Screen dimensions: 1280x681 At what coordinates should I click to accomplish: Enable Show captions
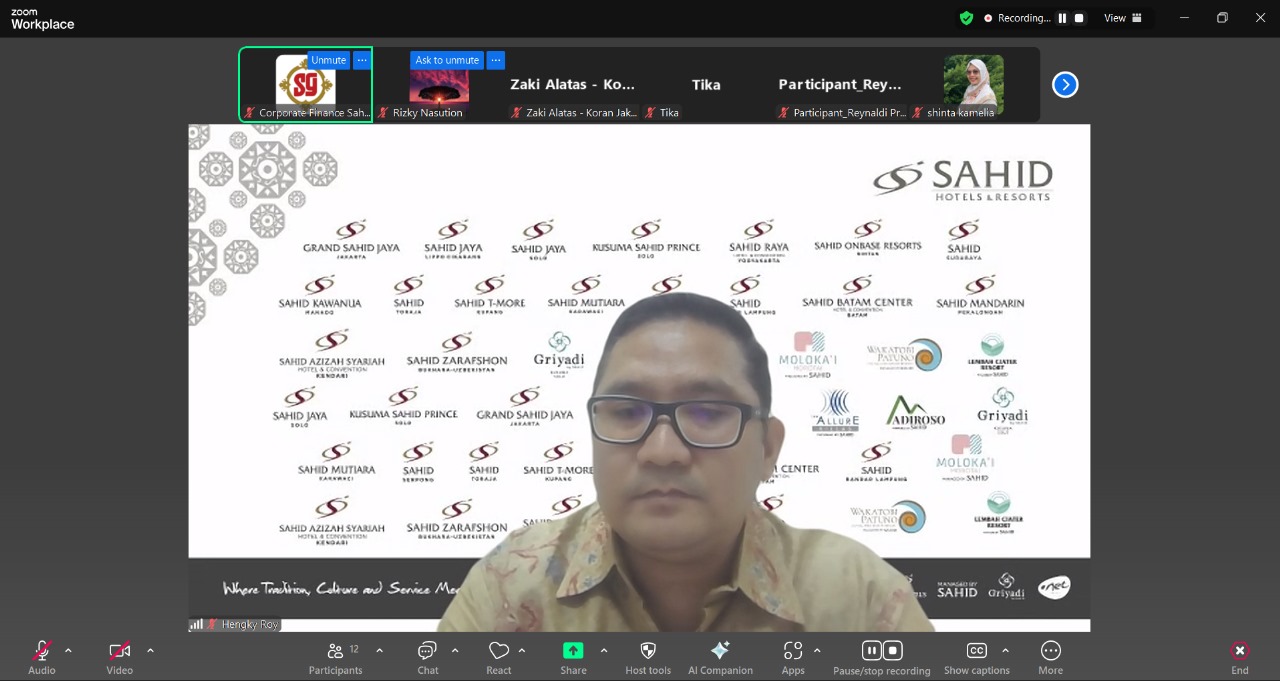click(977, 652)
